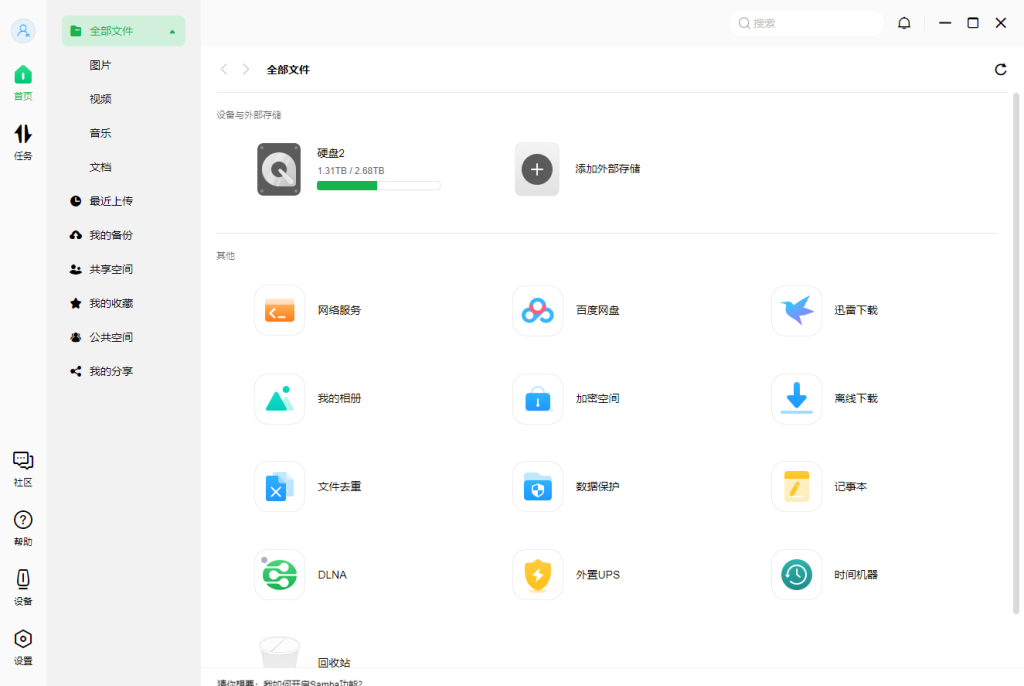The image size is (1024, 686).
Task: Click 添加外部存储 label
Action: click(x=607, y=169)
